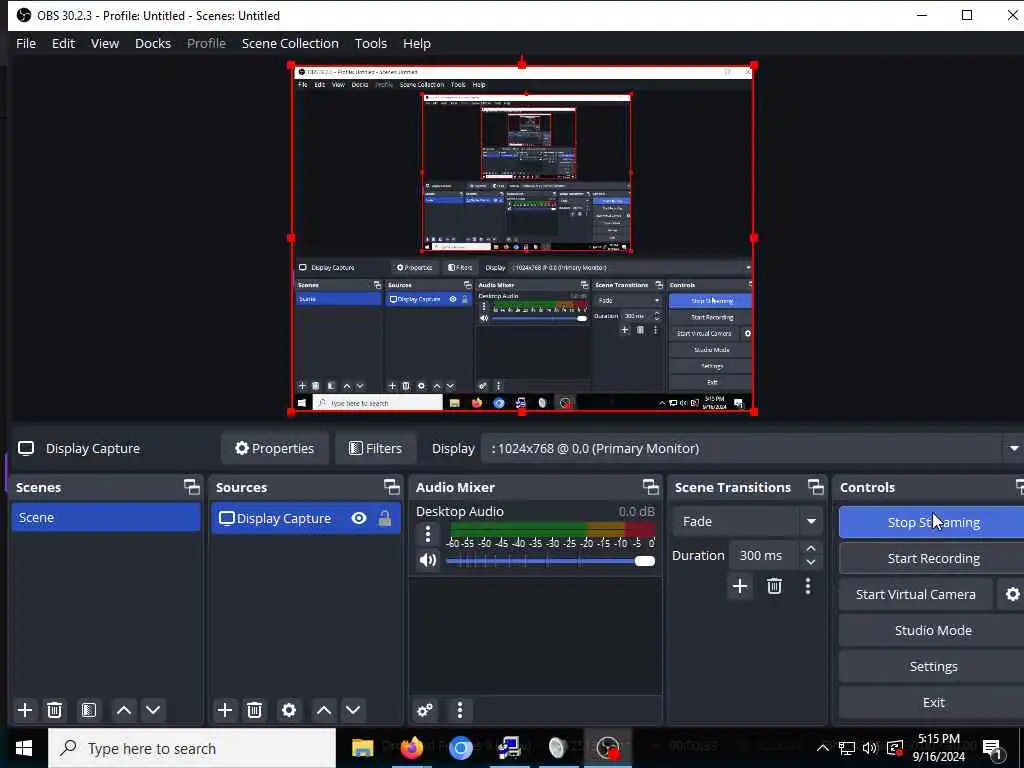
Task: Pop out the Audio Mixer dock
Action: [651, 487]
